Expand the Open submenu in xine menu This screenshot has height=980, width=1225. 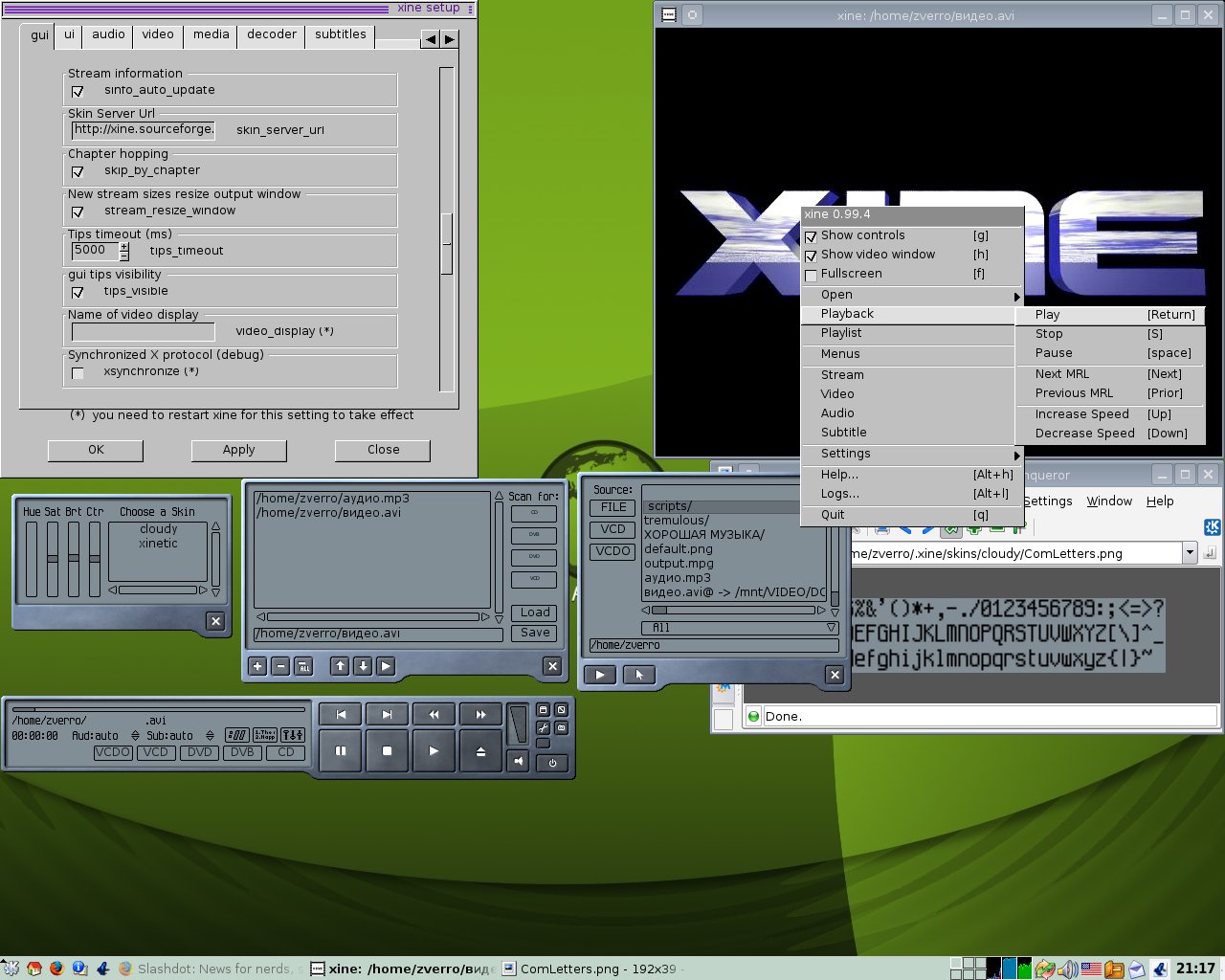point(912,295)
